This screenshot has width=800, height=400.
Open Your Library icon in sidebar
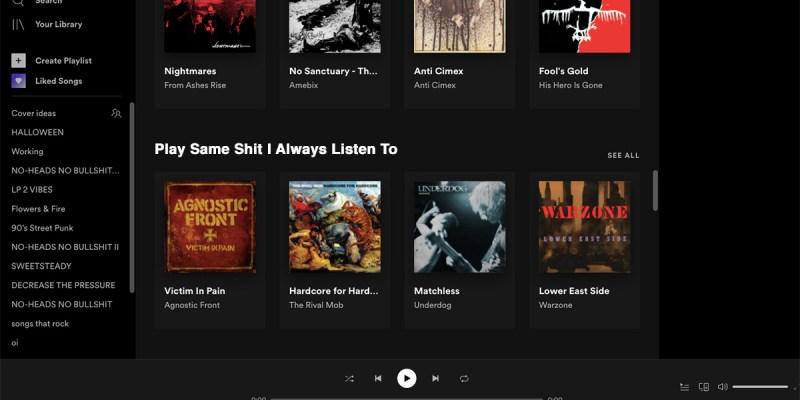coord(18,24)
